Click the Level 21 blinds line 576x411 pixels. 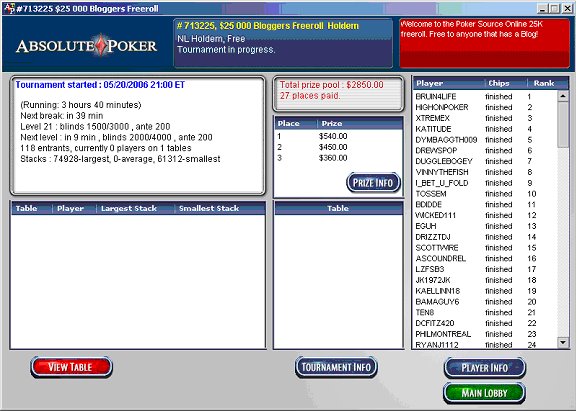(95, 127)
